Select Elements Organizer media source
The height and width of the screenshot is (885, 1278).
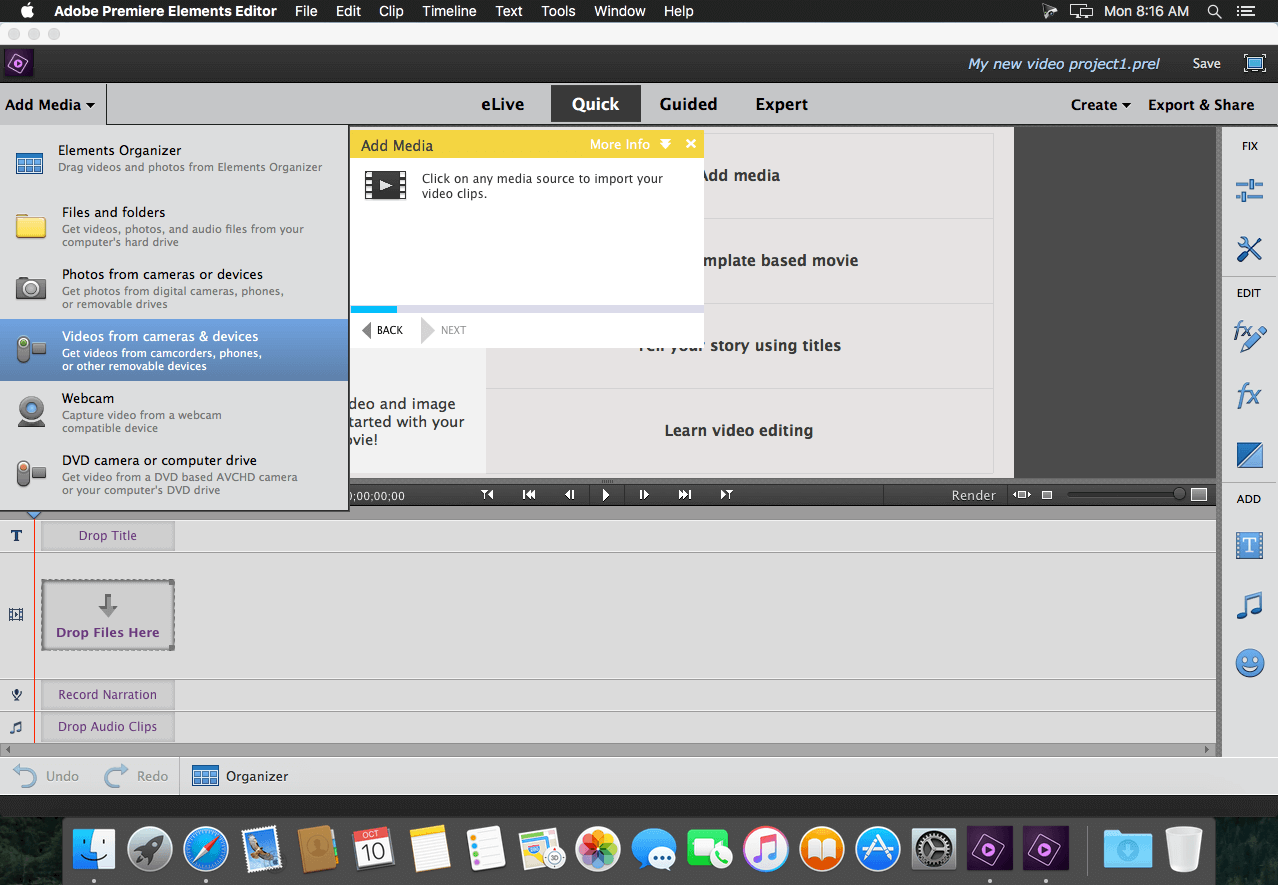(174, 158)
